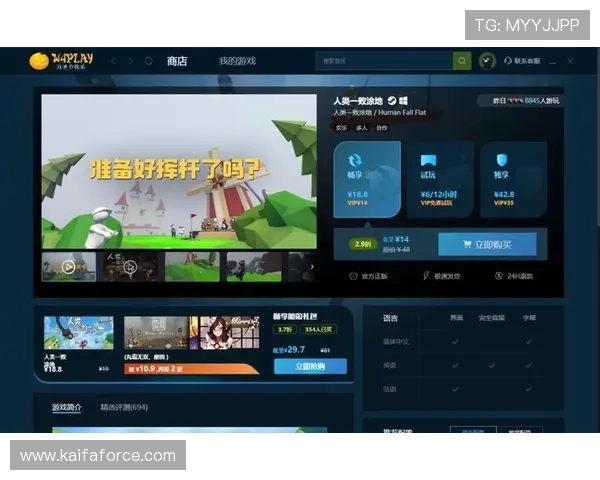Click the Steam platform icon by title
This screenshot has width=600, height=480.
pyautogui.click(x=392, y=101)
